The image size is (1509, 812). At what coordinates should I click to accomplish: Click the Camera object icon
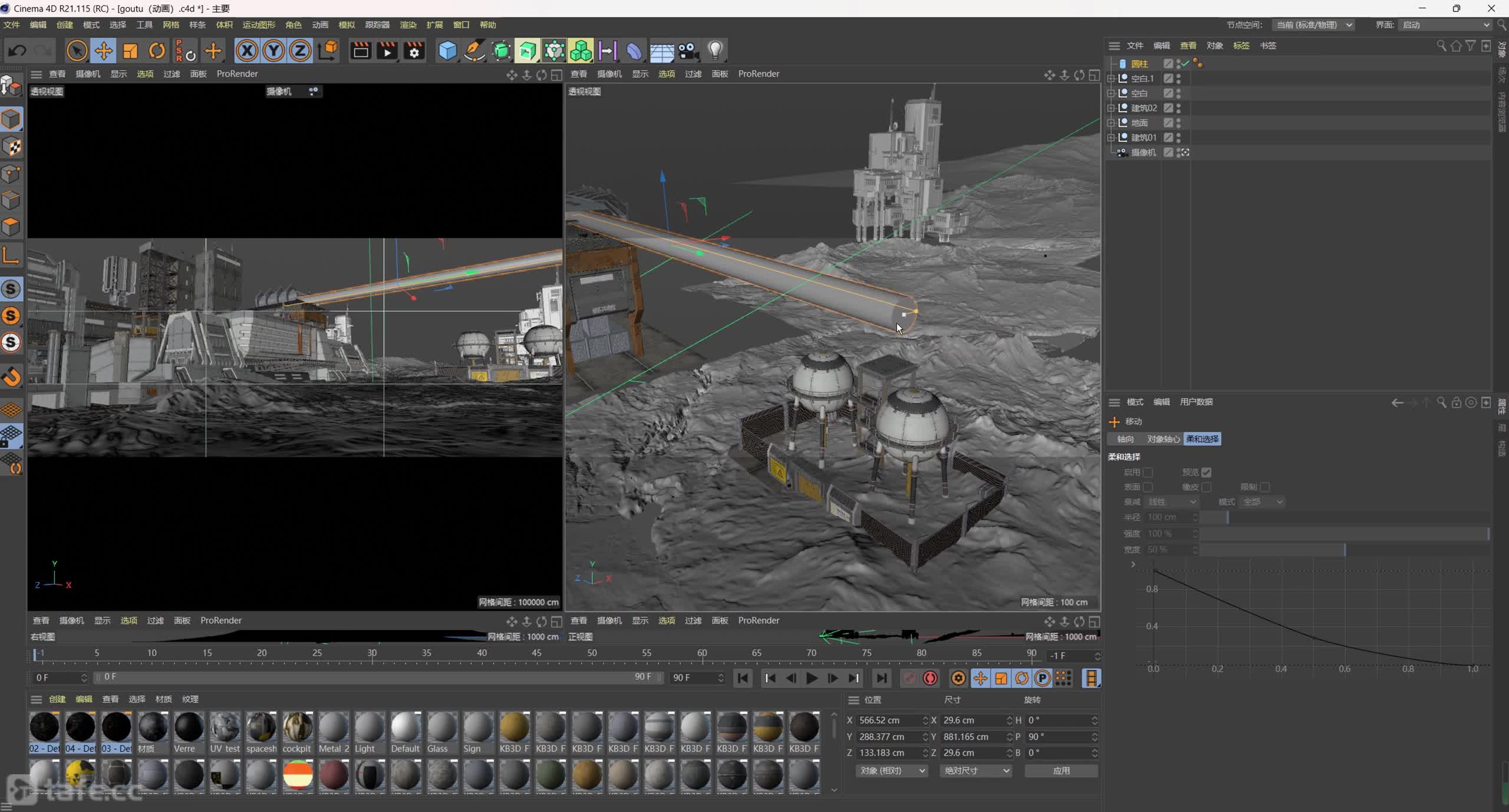coord(688,51)
